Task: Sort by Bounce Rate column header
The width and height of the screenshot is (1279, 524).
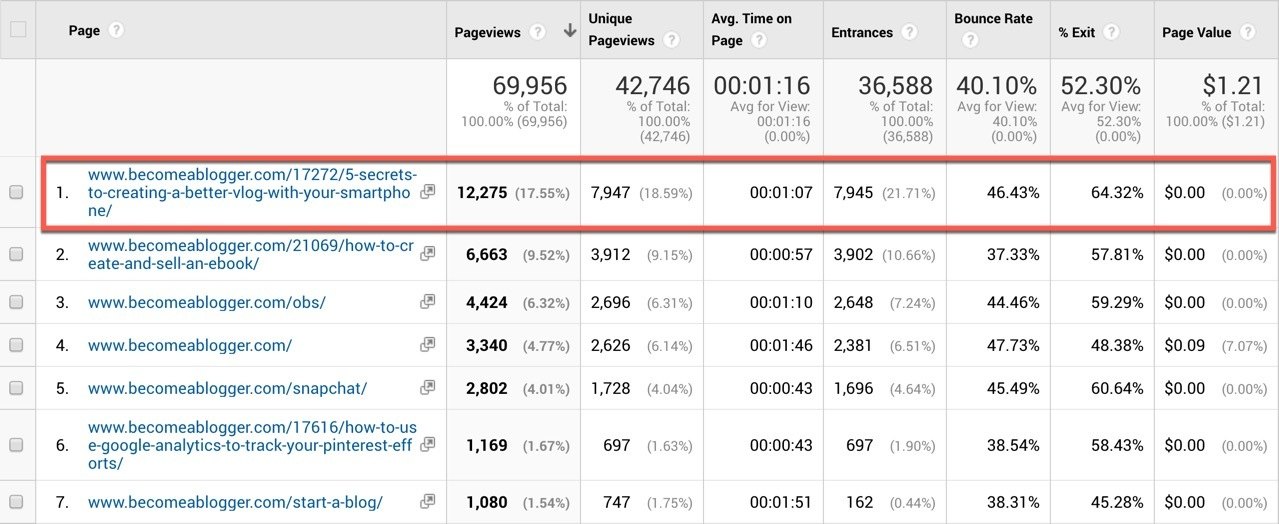Action: [994, 19]
